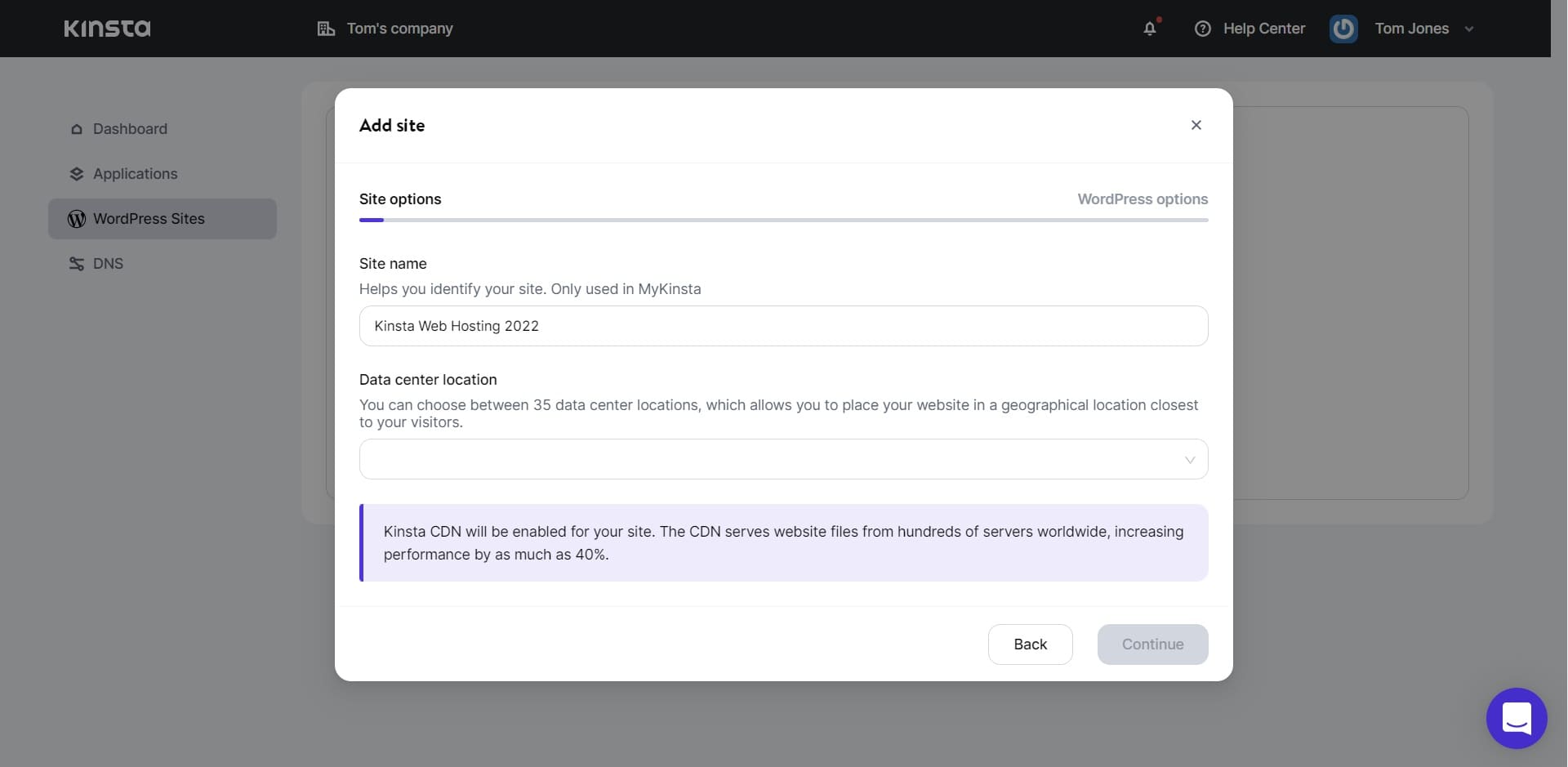Click the Kinsta CDN info notice

(784, 543)
